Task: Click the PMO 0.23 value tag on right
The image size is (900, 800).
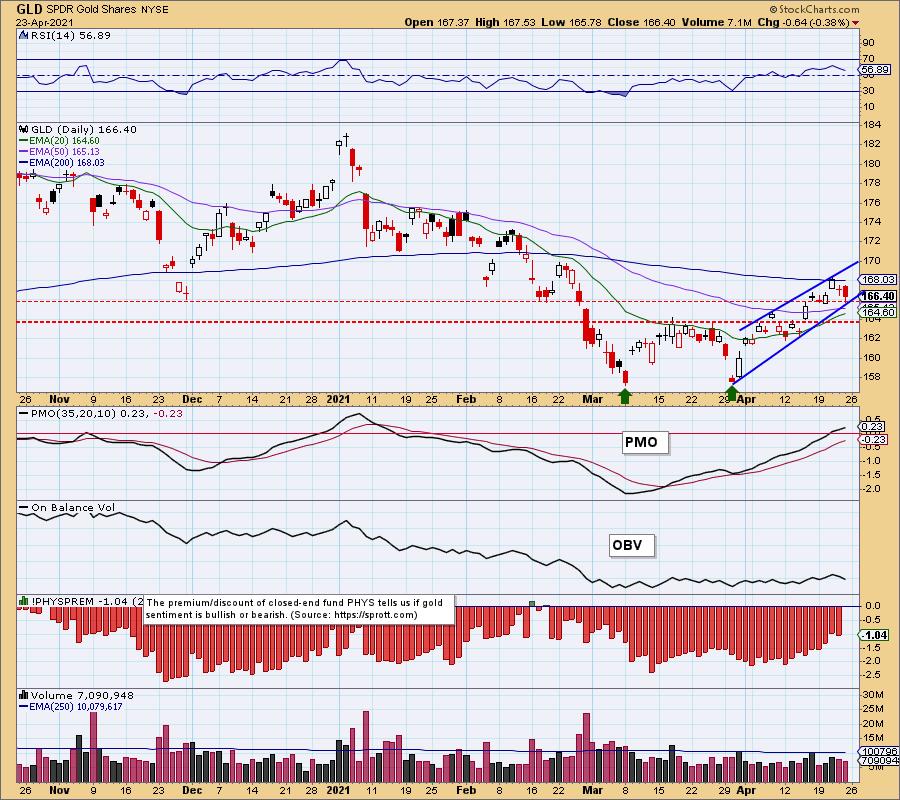Action: [873, 426]
